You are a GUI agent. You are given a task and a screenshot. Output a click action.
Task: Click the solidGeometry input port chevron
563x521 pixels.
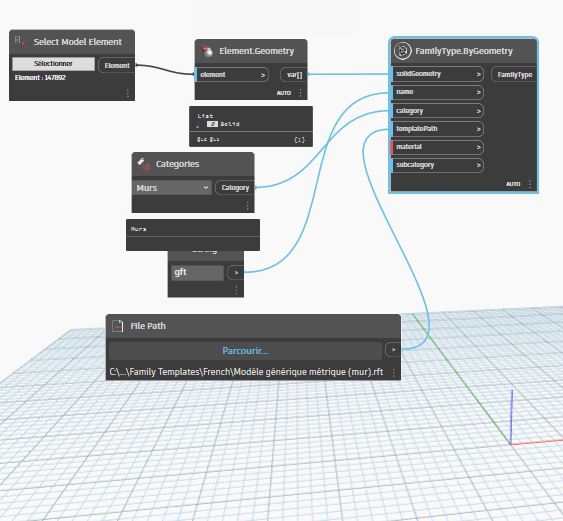[x=478, y=74]
